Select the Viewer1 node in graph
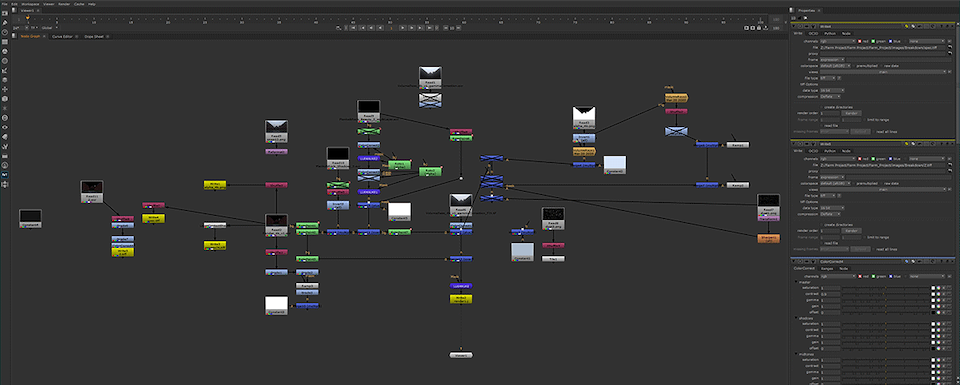960x385 pixels. 461,355
